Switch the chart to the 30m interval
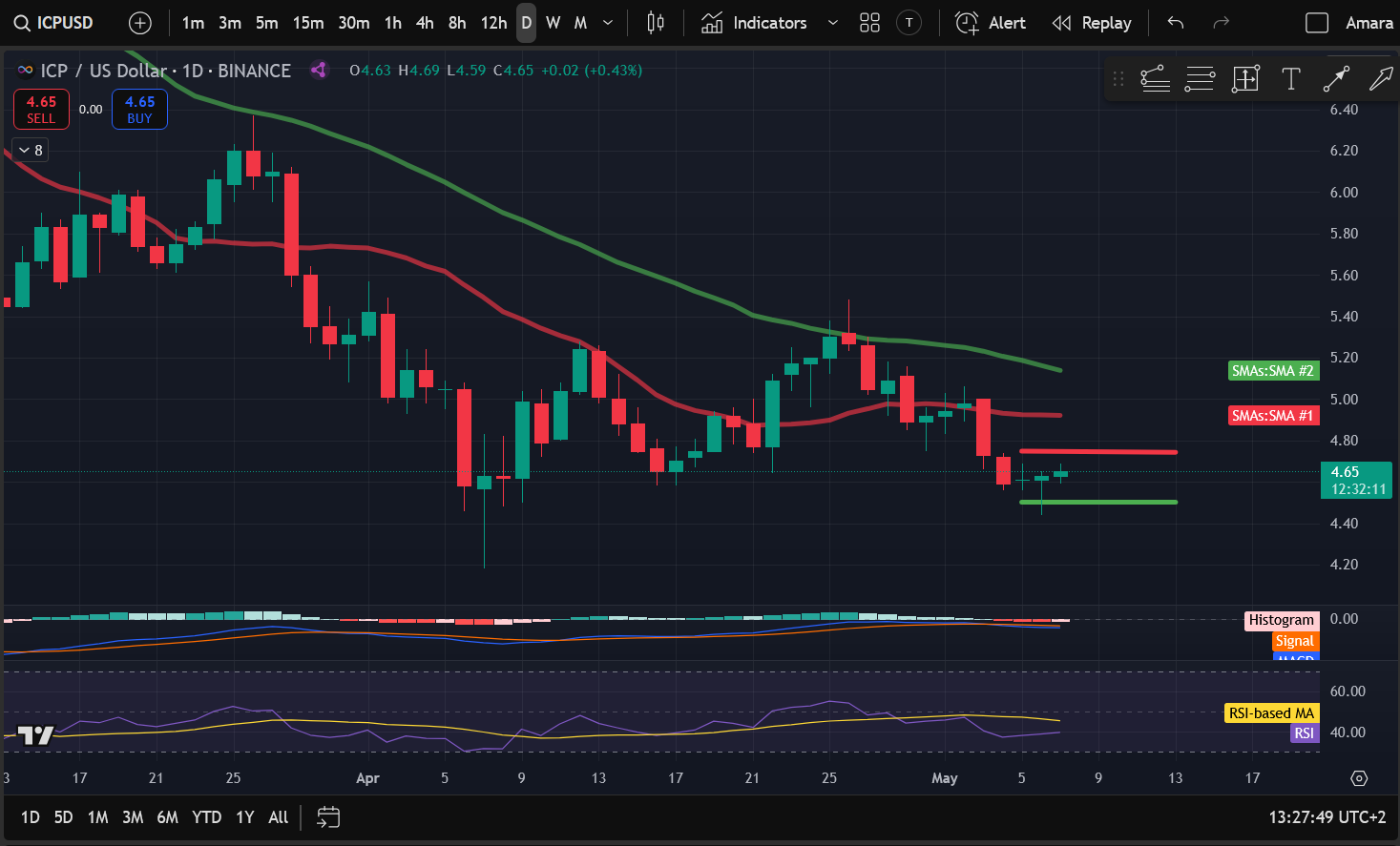 click(354, 23)
